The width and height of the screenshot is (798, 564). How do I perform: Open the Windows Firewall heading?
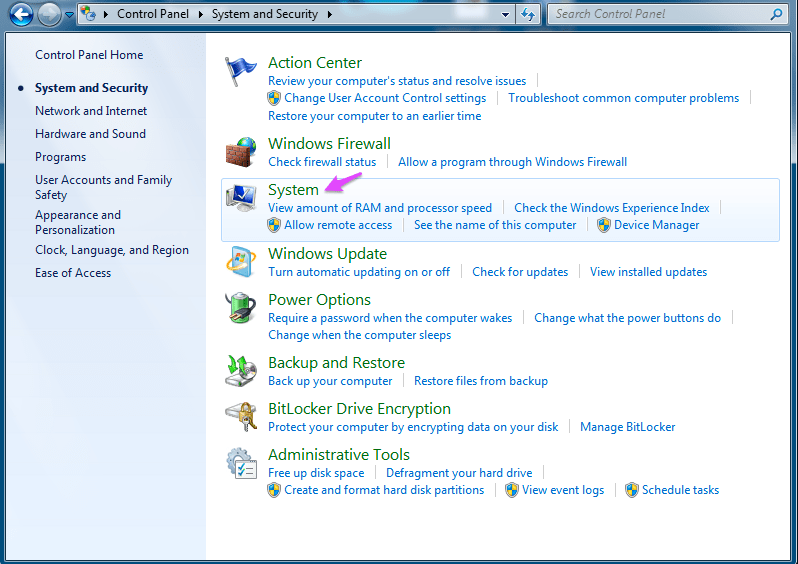point(329,144)
